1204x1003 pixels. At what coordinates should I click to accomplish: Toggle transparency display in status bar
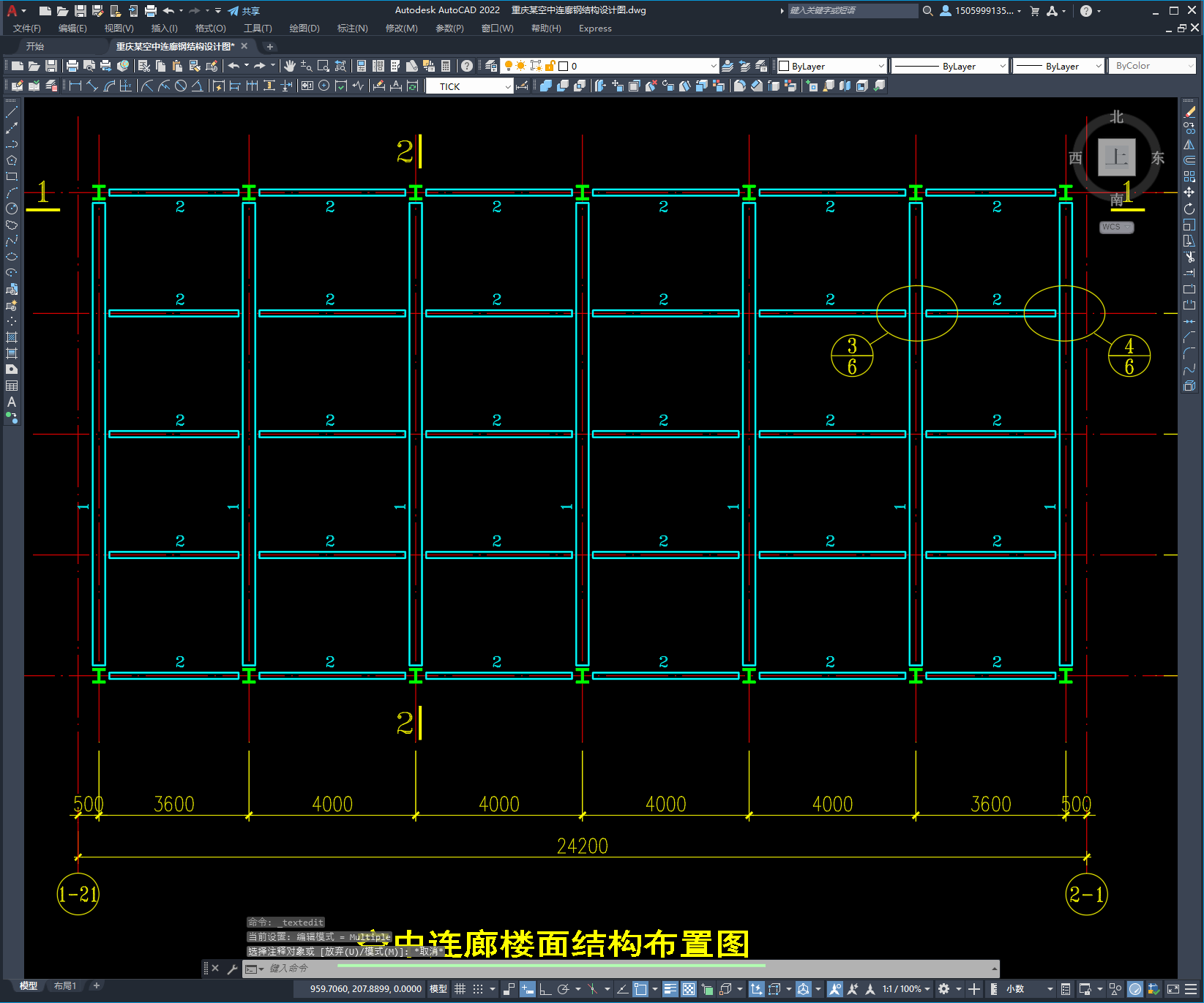(x=689, y=989)
